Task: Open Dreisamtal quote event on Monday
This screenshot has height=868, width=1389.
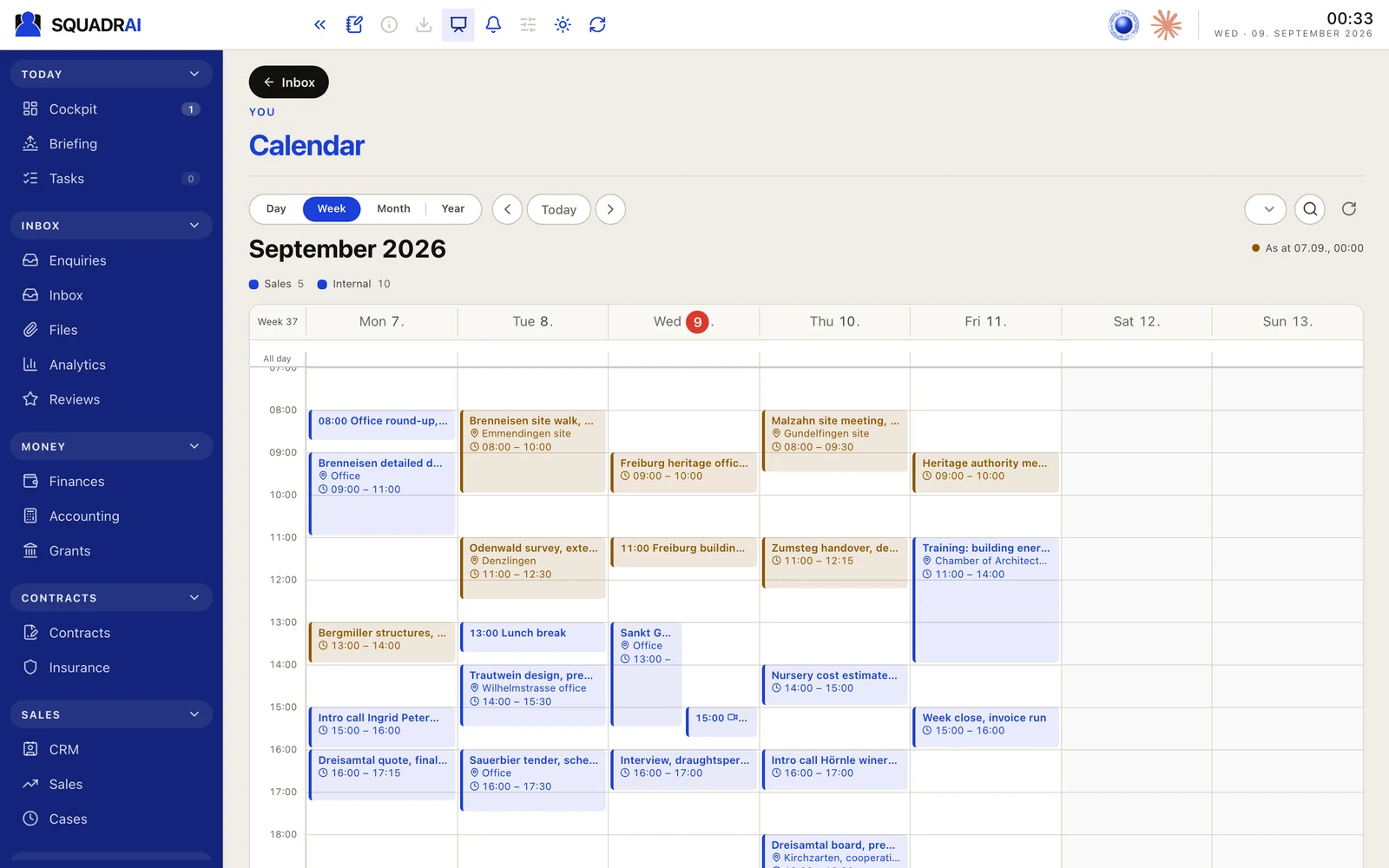Action: 382,775
